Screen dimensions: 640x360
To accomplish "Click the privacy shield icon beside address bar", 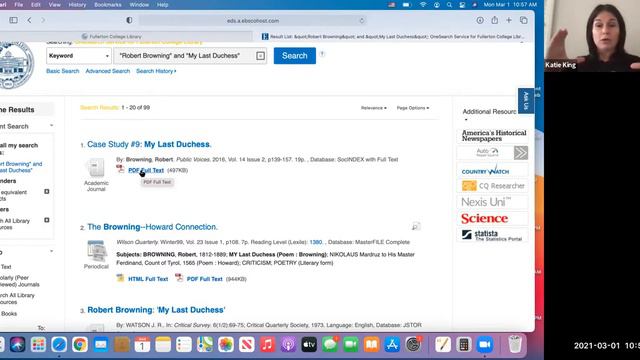I will 129,20.
